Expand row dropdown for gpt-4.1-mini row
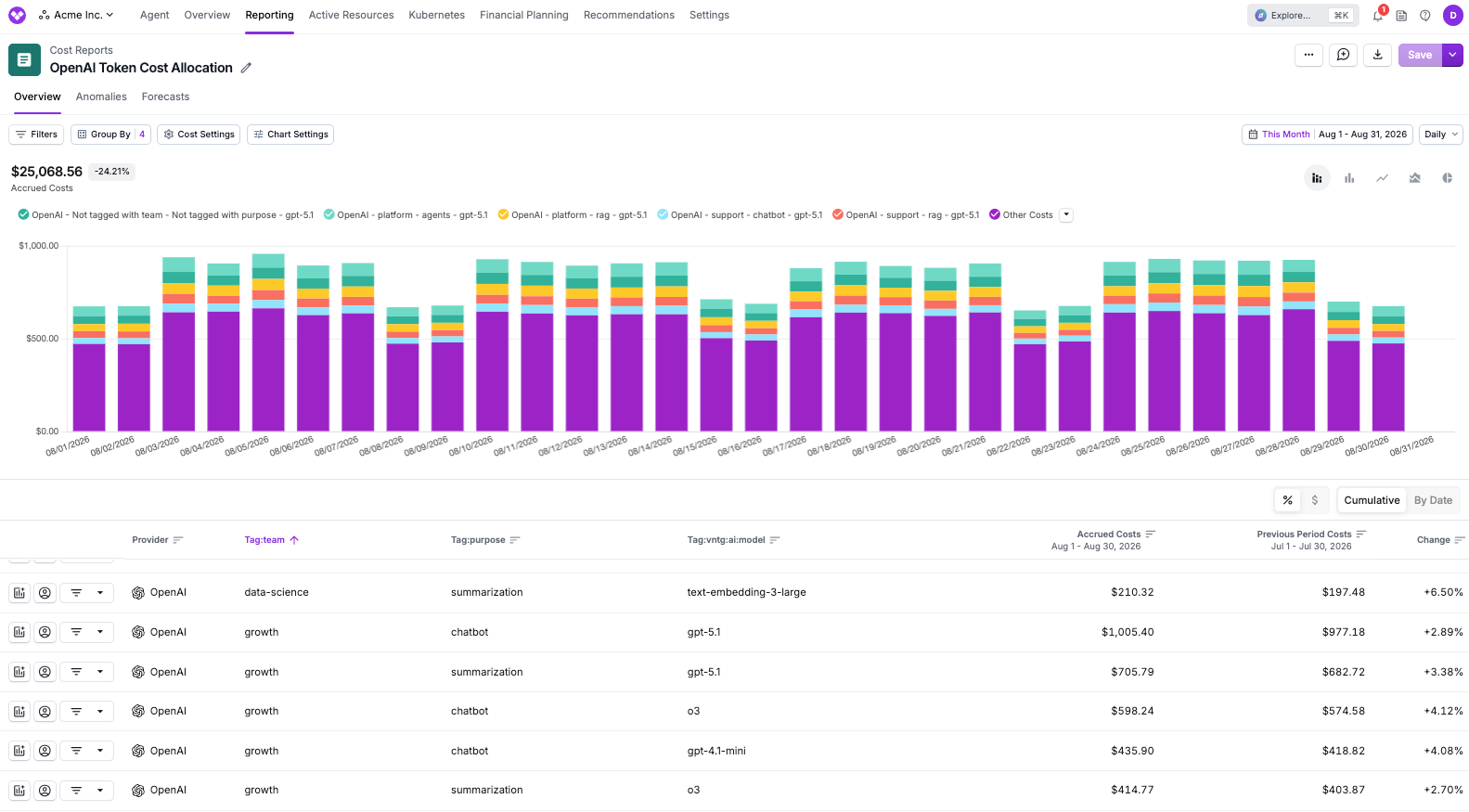Screen dimensions: 1469x812 100,751
